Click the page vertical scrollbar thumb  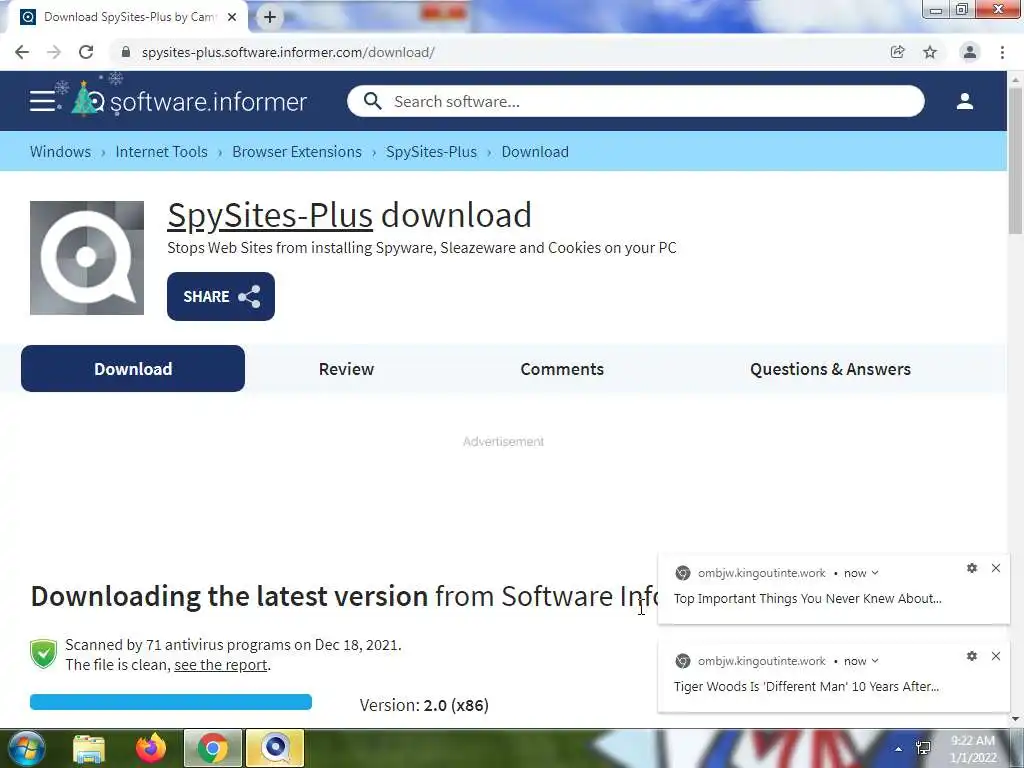(x=1016, y=160)
